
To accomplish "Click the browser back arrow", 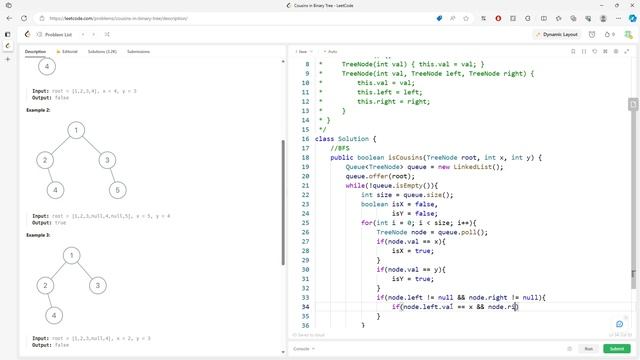I will pos(9,18).
